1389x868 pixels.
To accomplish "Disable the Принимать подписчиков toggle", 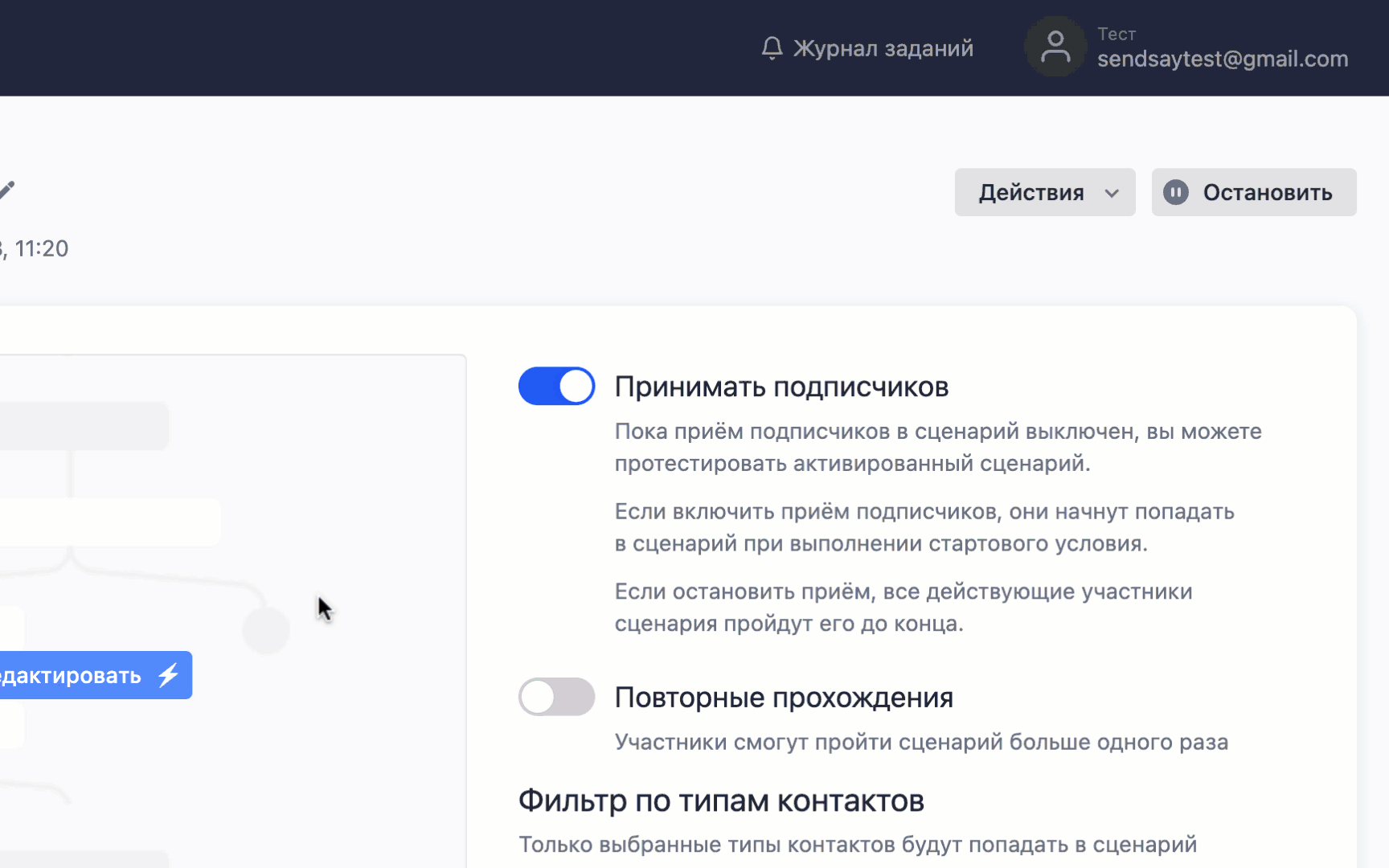I will (556, 387).
